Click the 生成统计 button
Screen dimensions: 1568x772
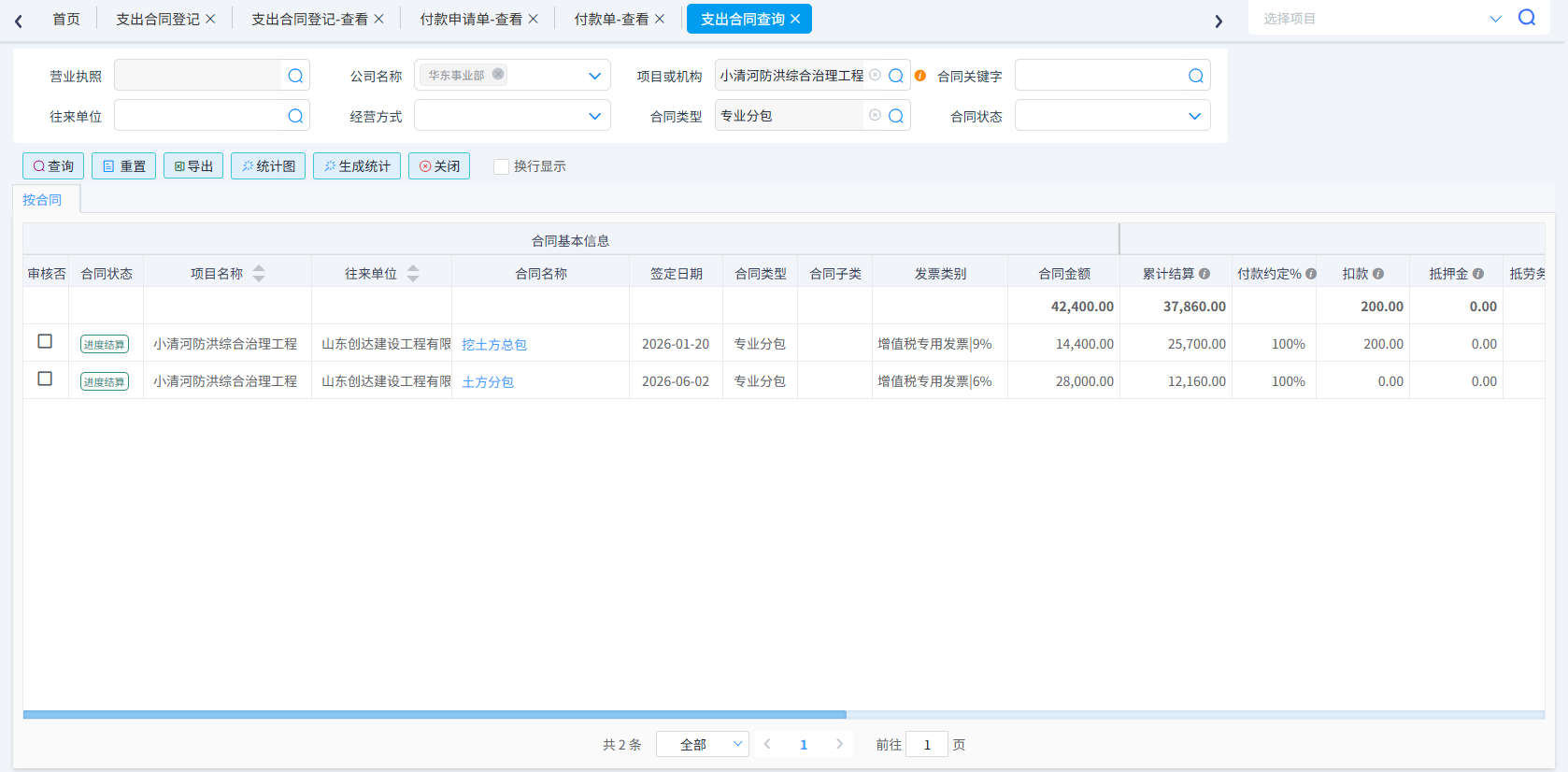(x=357, y=165)
